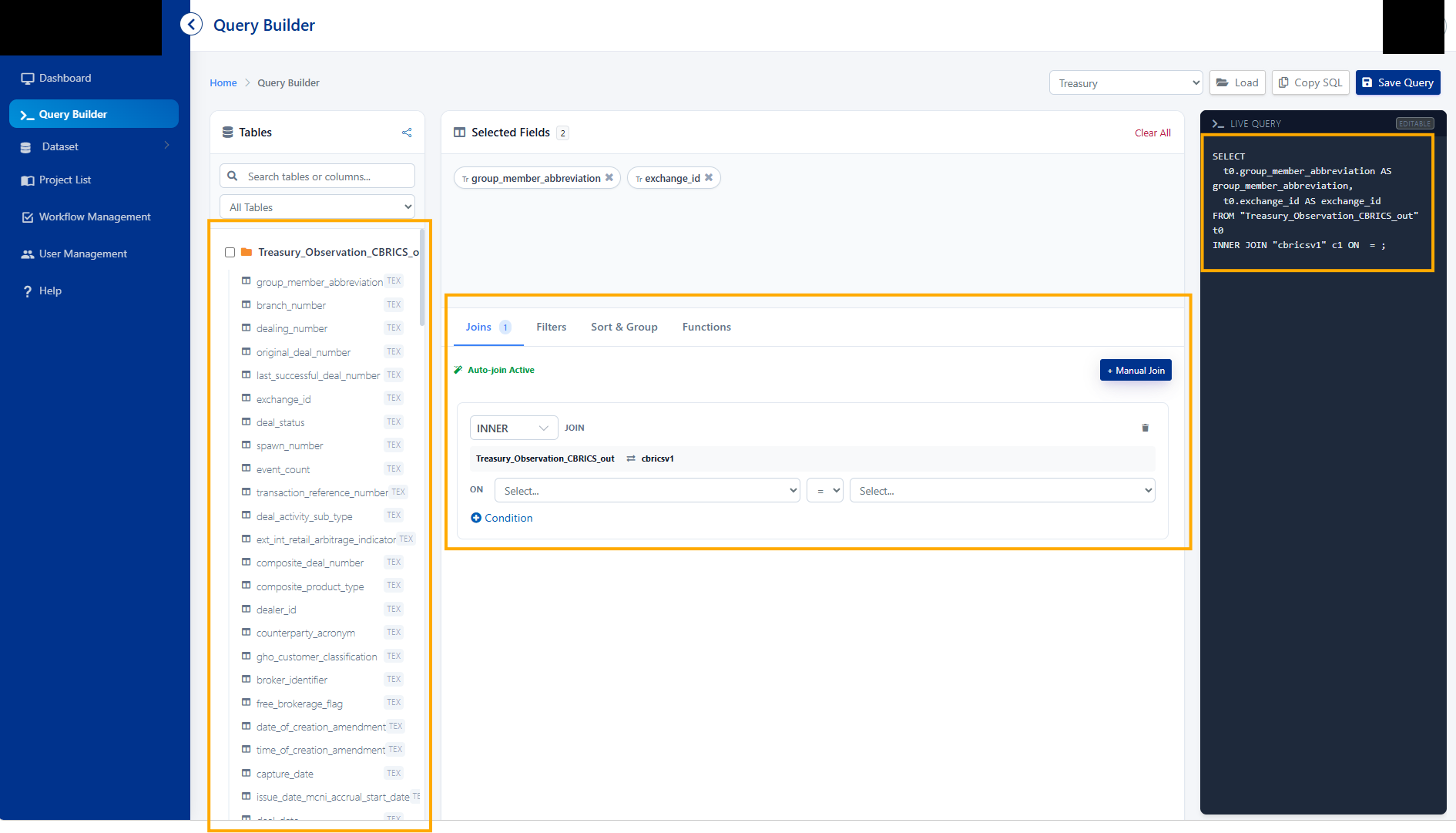Check the Treasury_Observation_CBRICS table checkbox
1456x833 pixels.
click(x=230, y=252)
